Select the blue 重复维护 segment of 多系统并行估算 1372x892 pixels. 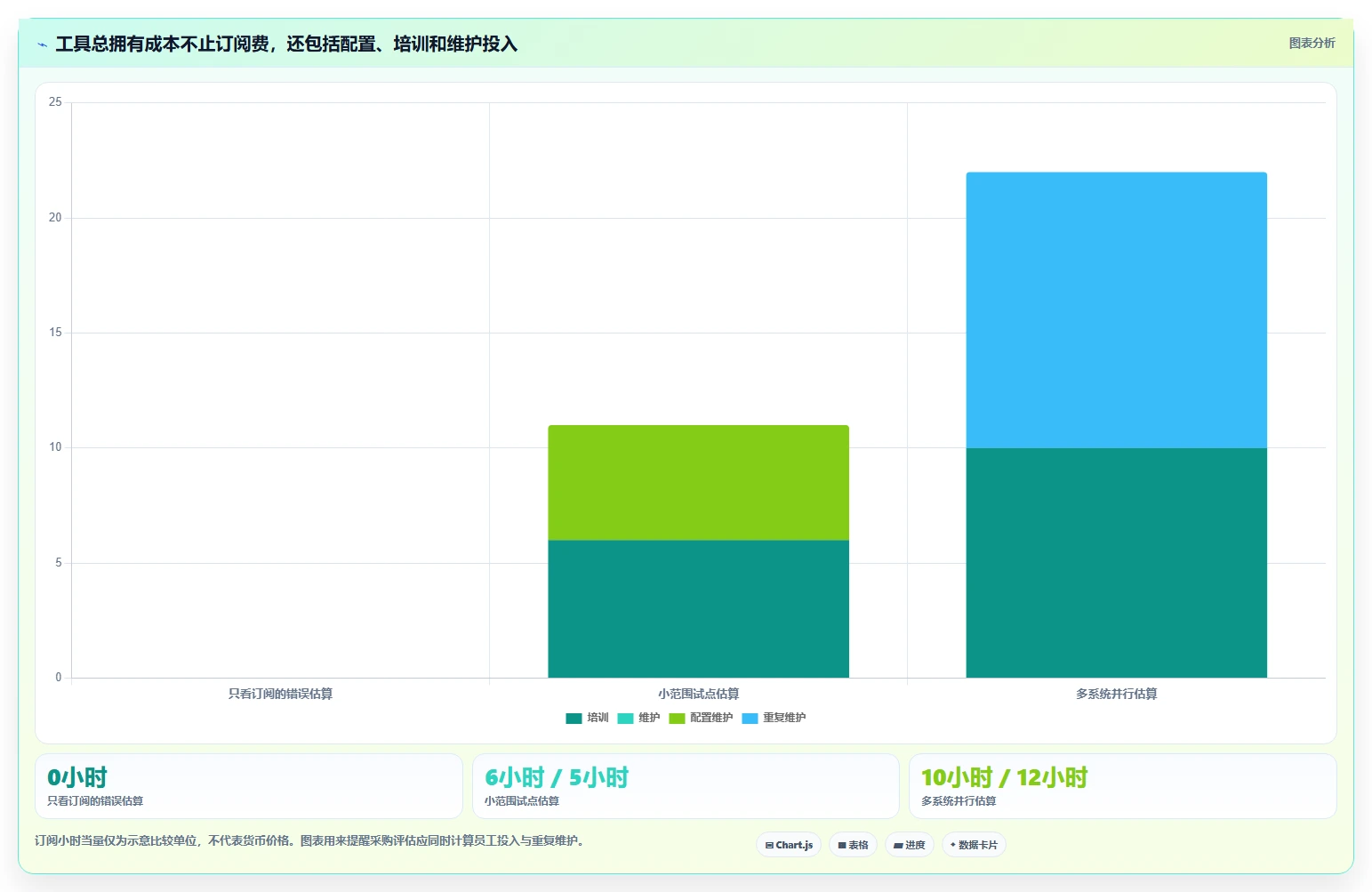[x=1116, y=310]
